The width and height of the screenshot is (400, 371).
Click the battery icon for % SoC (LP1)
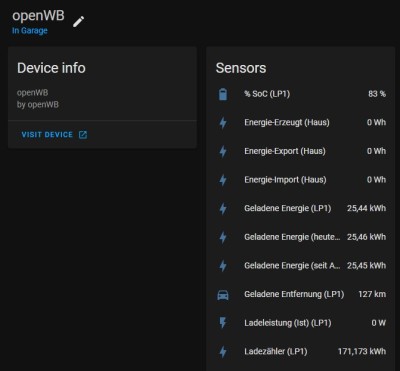tap(223, 94)
